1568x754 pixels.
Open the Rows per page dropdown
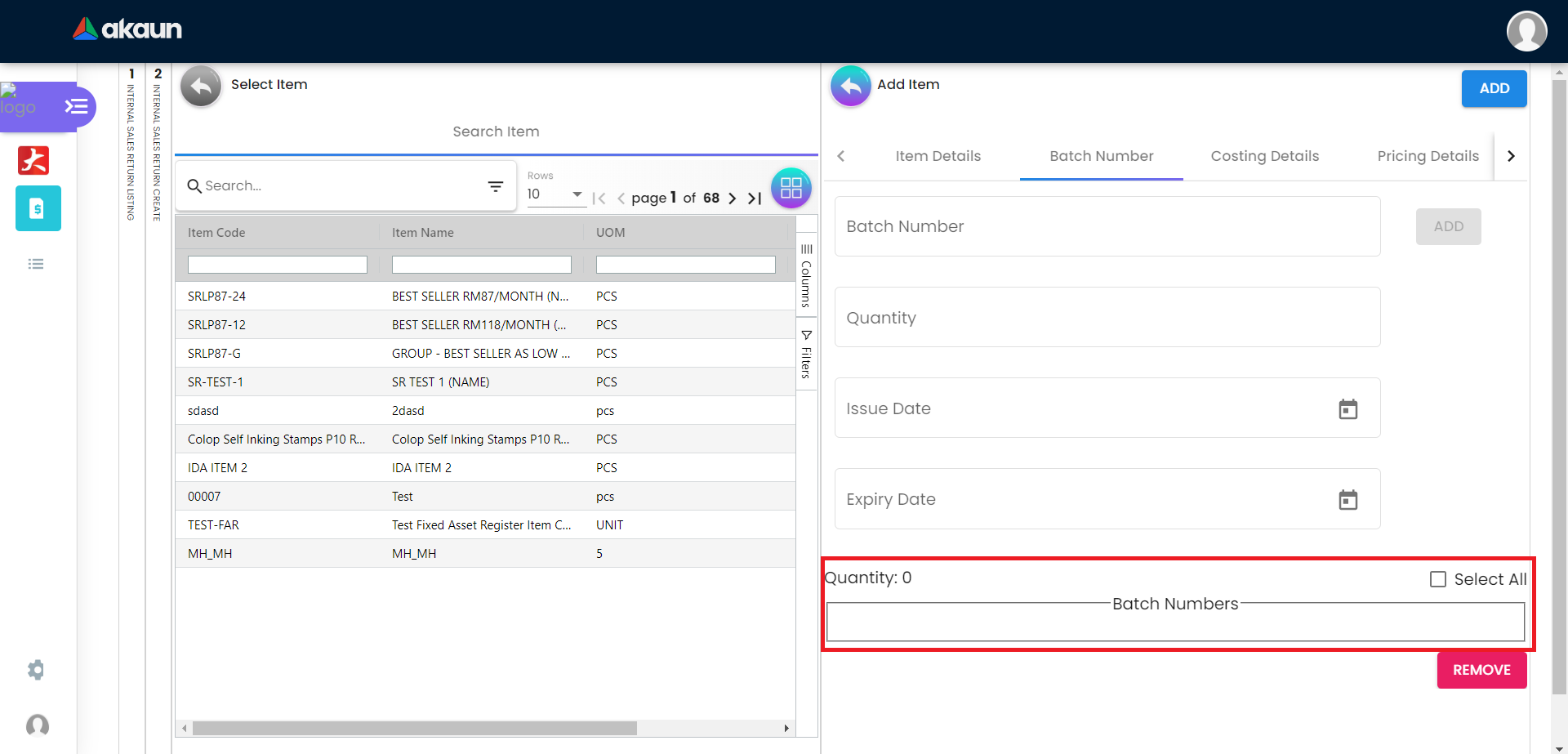tap(555, 194)
